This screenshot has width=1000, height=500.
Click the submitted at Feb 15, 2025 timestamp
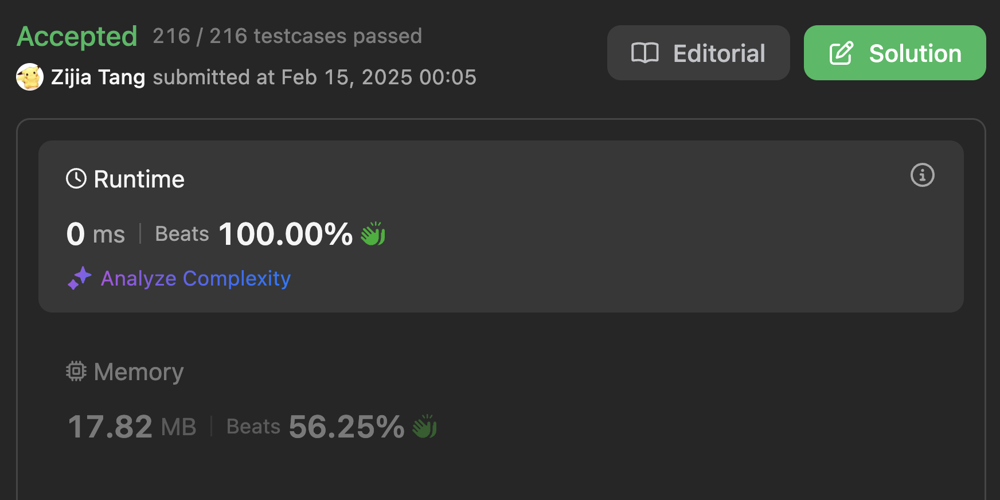(314, 77)
